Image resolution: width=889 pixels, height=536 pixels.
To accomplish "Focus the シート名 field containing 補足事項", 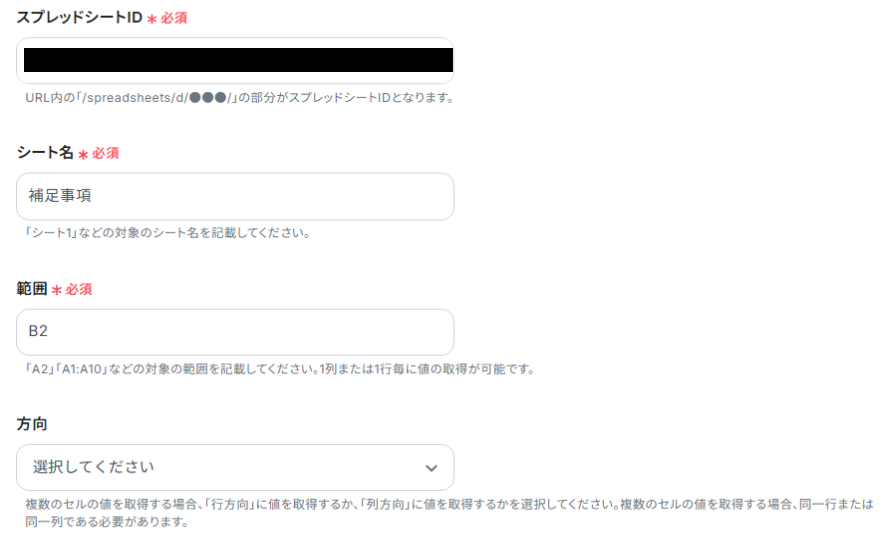I will pyautogui.click(x=235, y=196).
